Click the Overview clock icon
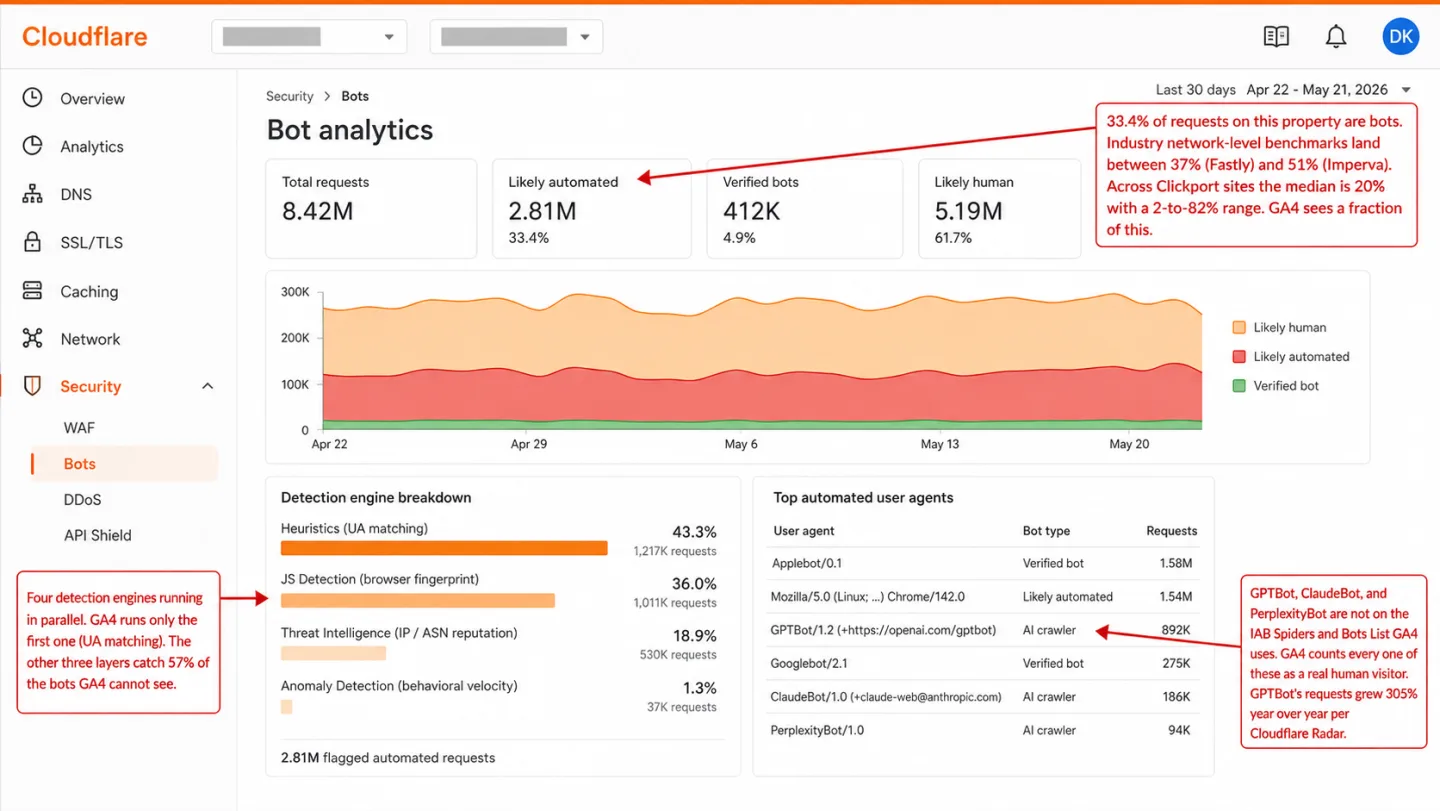Image resolution: width=1440 pixels, height=811 pixels. tap(33, 98)
